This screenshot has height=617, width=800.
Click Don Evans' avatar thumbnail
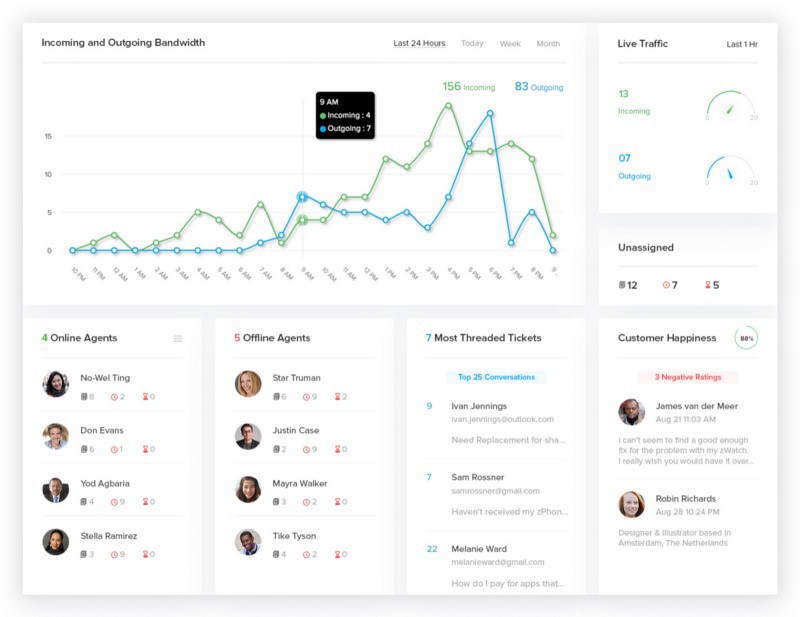tap(56, 436)
